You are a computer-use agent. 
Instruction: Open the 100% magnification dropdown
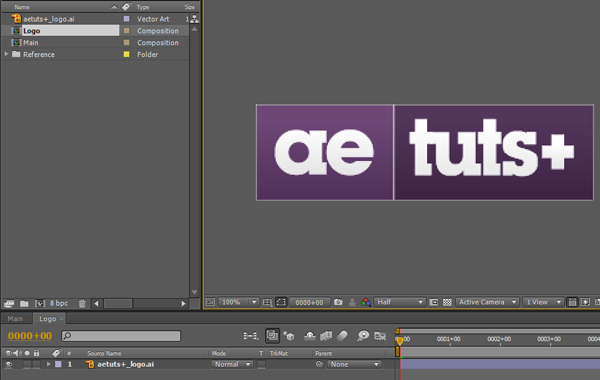tap(238, 302)
